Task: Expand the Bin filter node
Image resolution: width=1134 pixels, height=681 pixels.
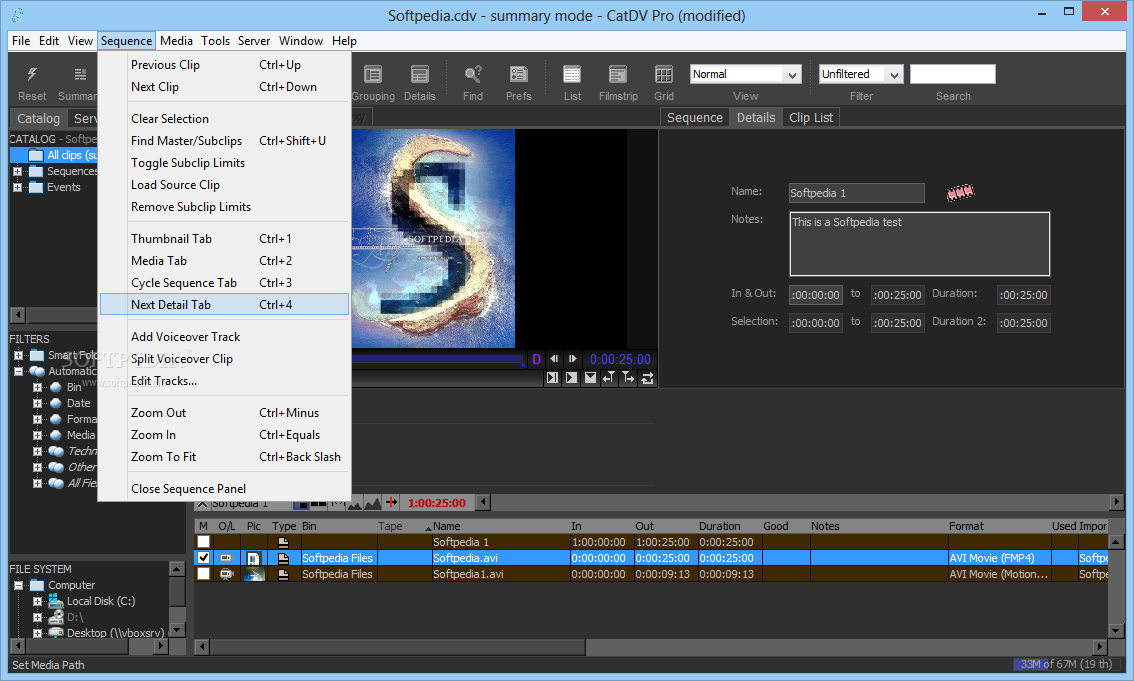Action: click(x=37, y=387)
